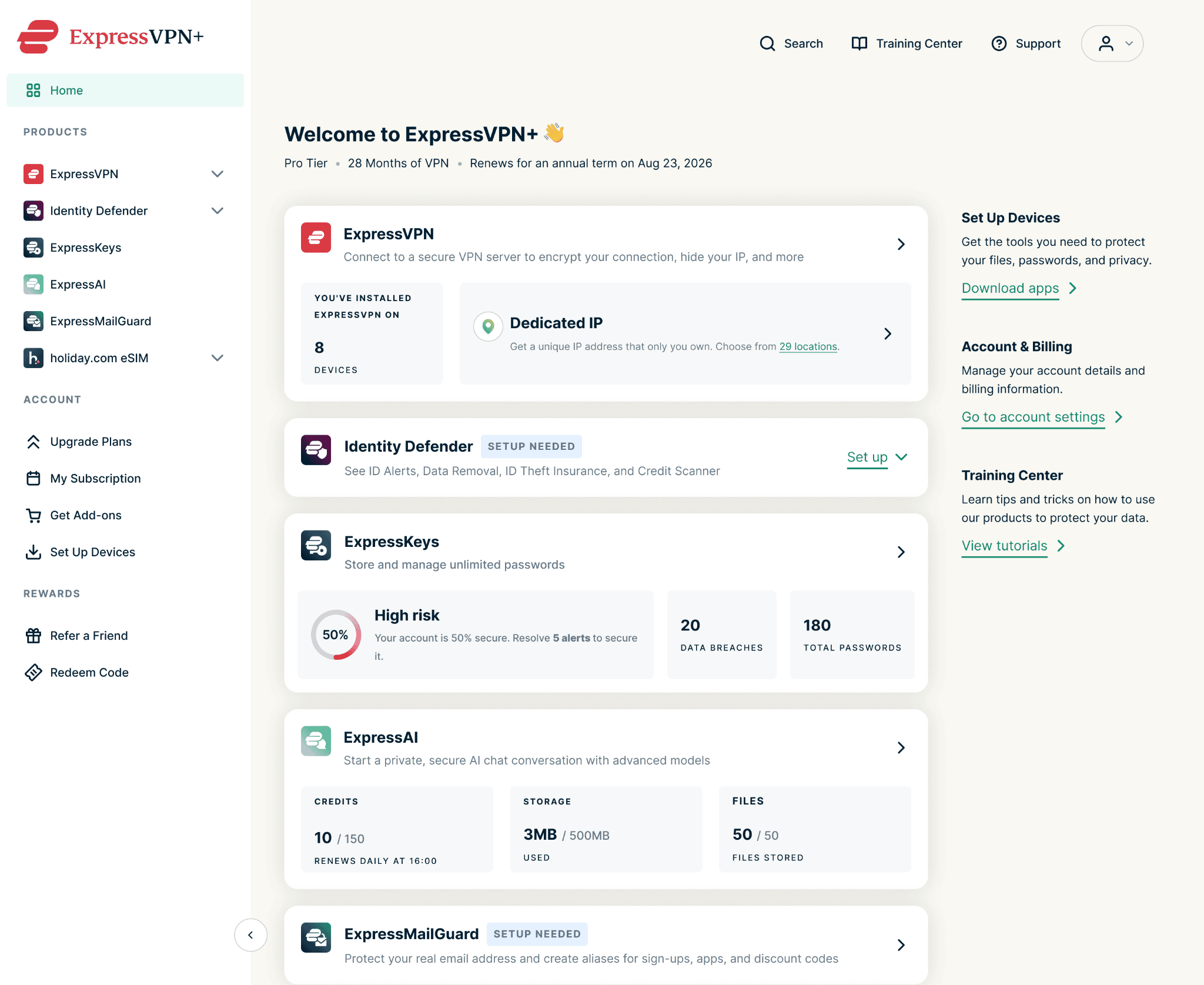Click the My Subscription calendar icon
The width and height of the screenshot is (1204, 985).
[34, 478]
